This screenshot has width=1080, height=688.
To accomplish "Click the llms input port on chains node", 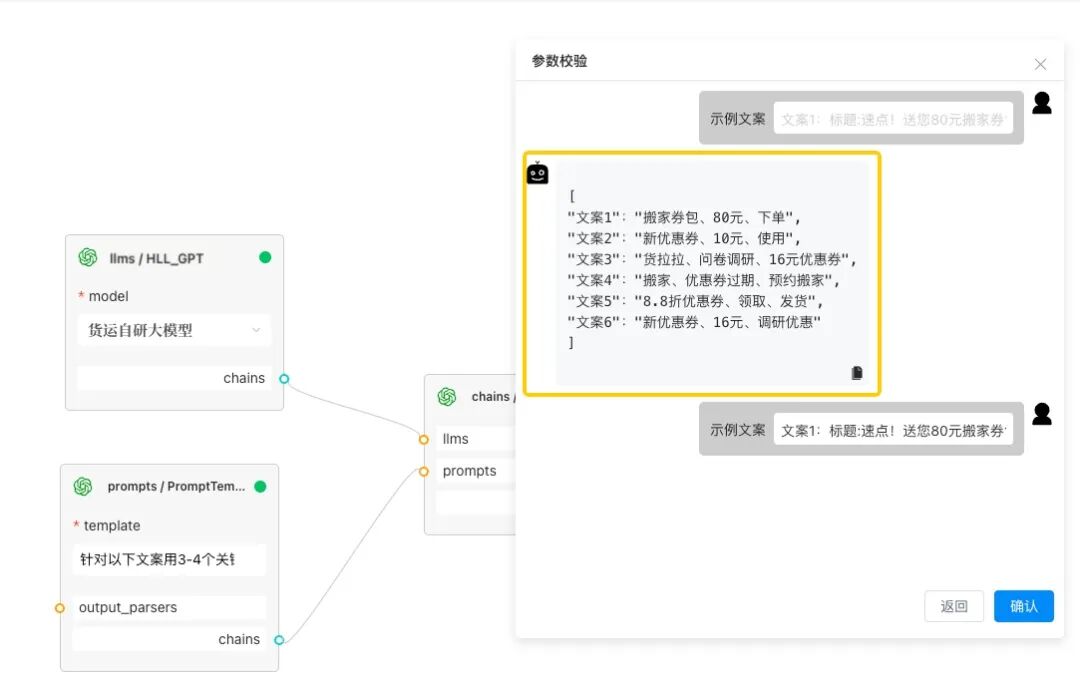I will [424, 439].
